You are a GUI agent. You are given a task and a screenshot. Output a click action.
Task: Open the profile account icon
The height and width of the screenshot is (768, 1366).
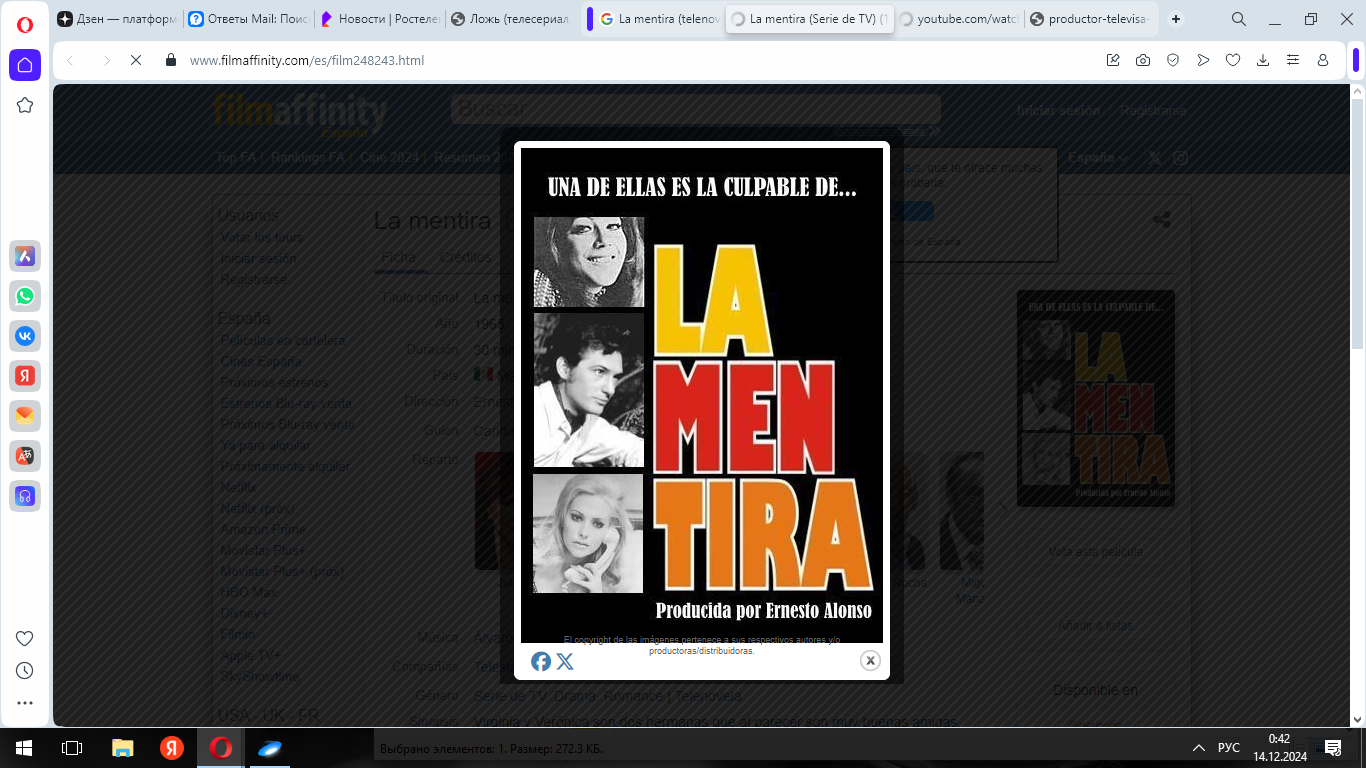coord(1323,60)
